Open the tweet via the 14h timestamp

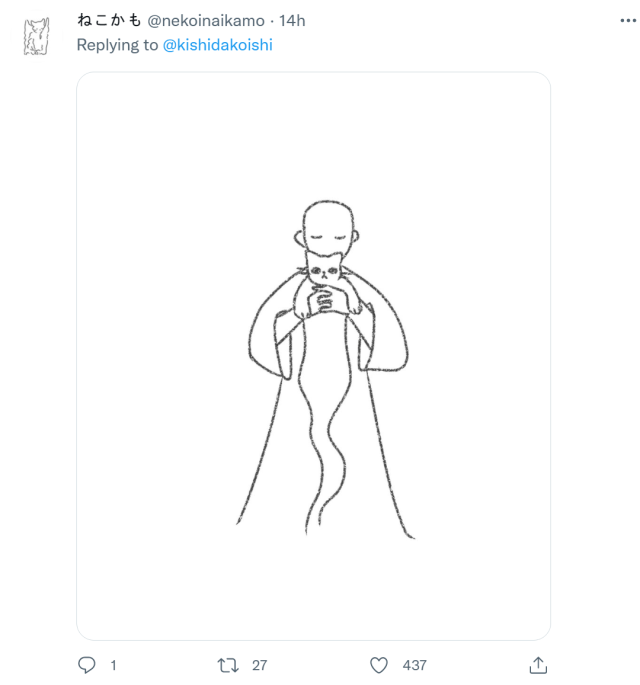(291, 21)
